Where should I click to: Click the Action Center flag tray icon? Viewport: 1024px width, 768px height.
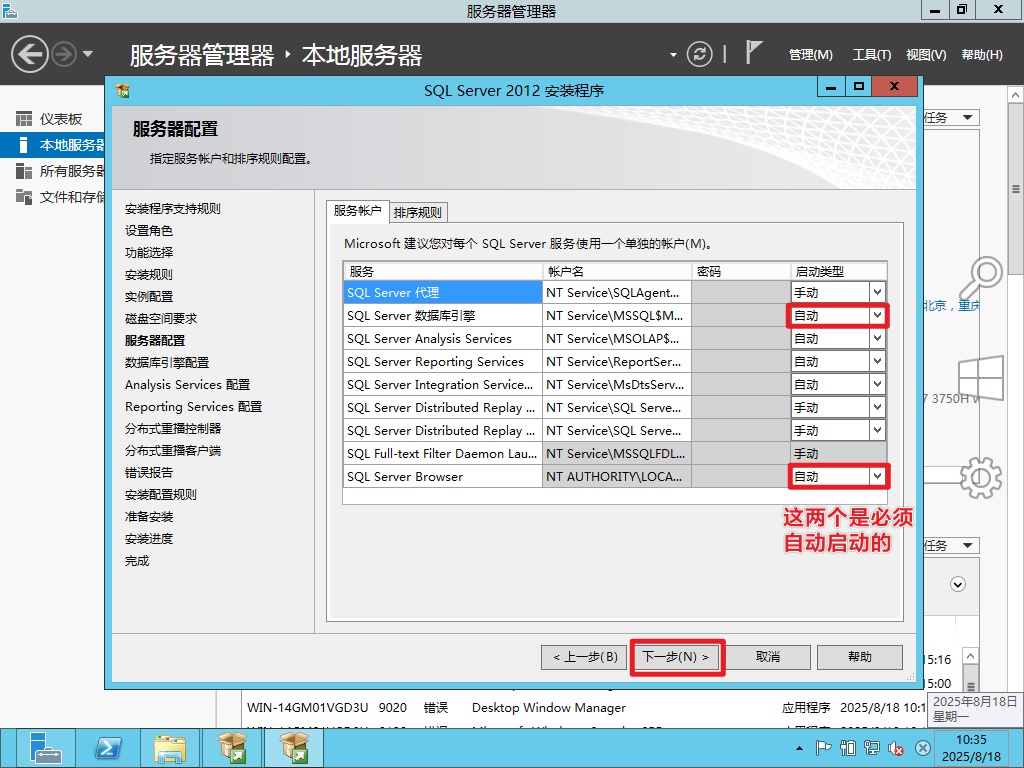tap(824, 748)
